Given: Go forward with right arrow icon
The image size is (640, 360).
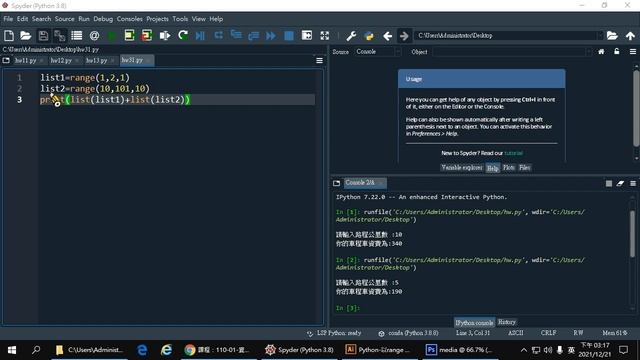Looking at the screenshot, I should click(404, 36).
